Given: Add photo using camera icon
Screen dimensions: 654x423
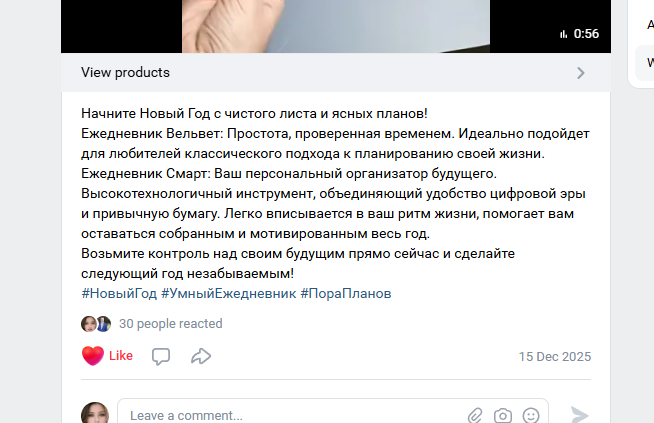Looking at the screenshot, I should pyautogui.click(x=503, y=415).
